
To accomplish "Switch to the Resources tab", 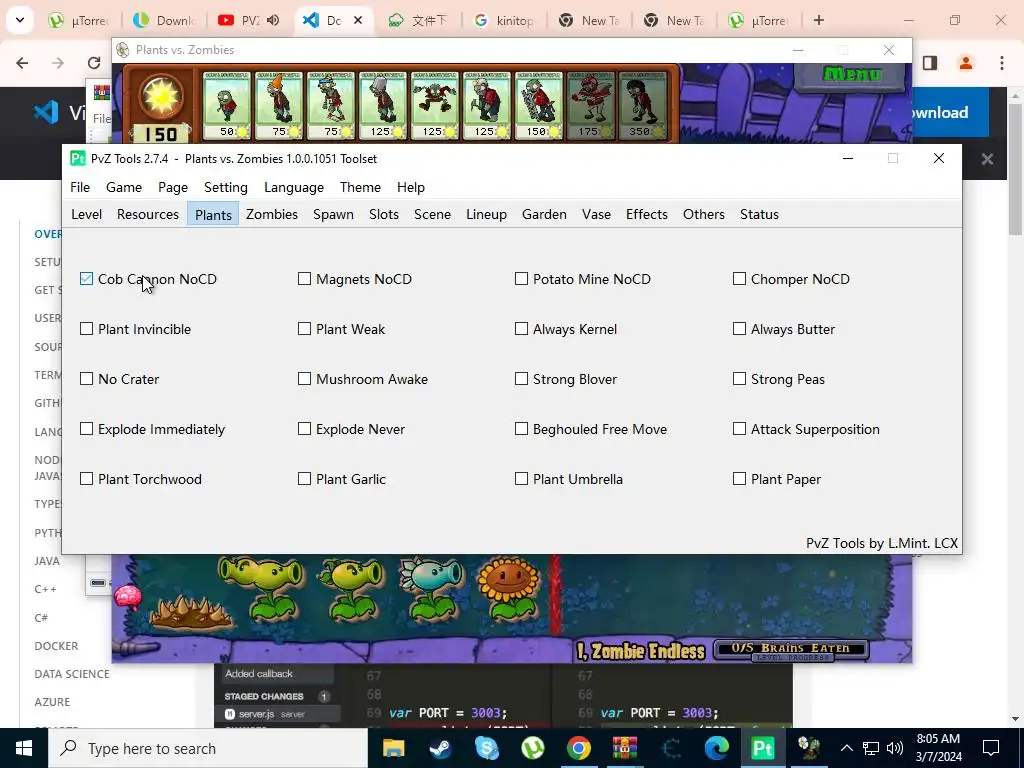I will click(x=148, y=214).
